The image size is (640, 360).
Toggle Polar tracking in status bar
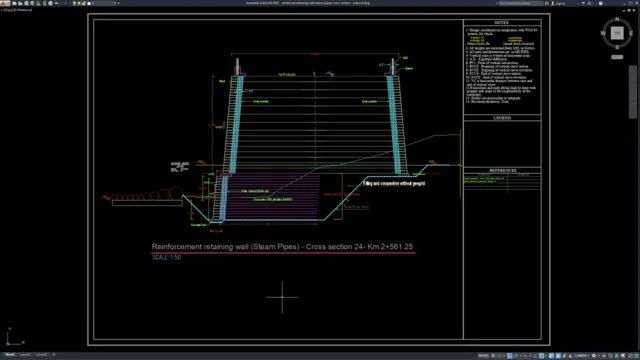tap(516, 356)
